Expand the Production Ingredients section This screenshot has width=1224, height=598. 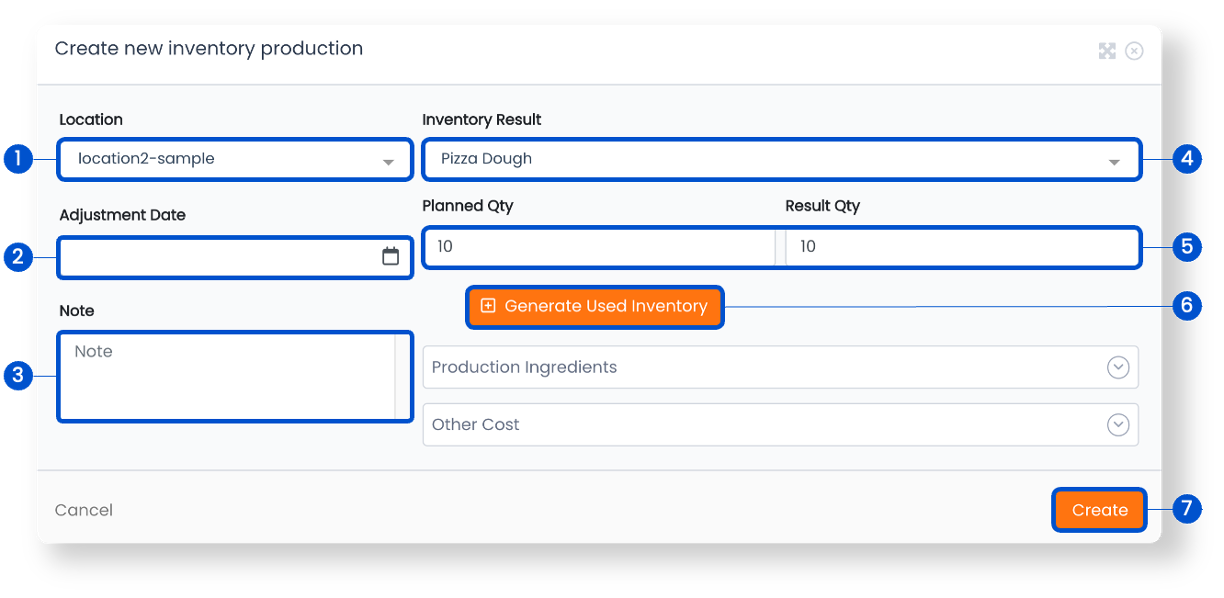(x=781, y=367)
